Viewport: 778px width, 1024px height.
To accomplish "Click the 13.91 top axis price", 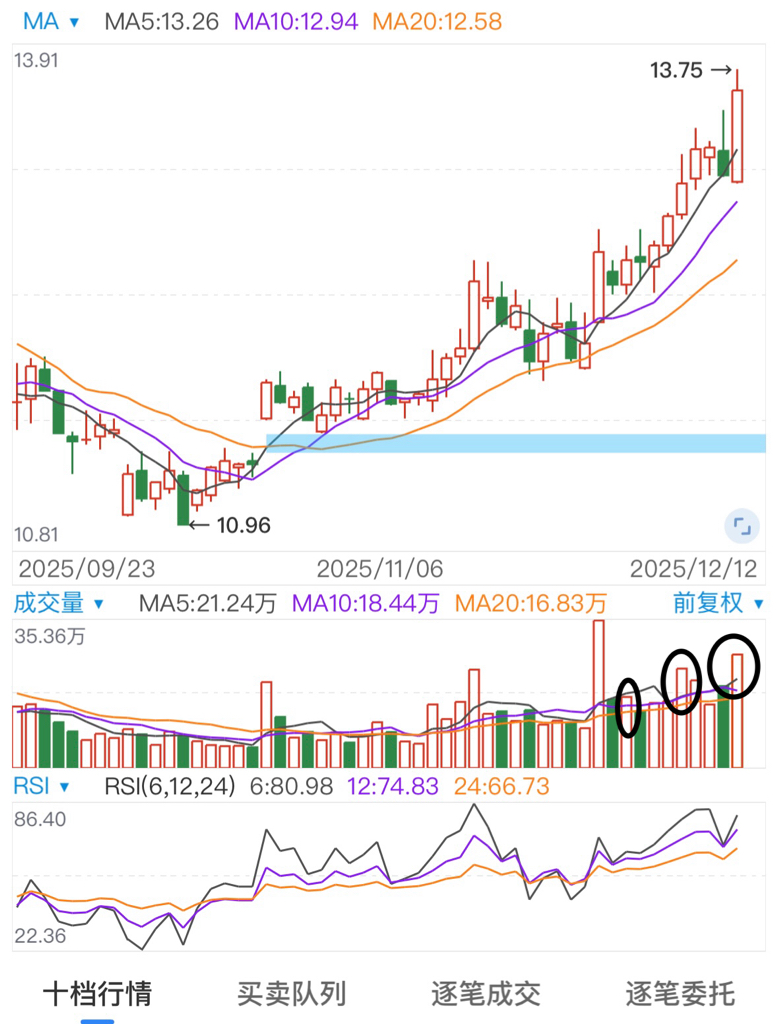I will point(37,61).
